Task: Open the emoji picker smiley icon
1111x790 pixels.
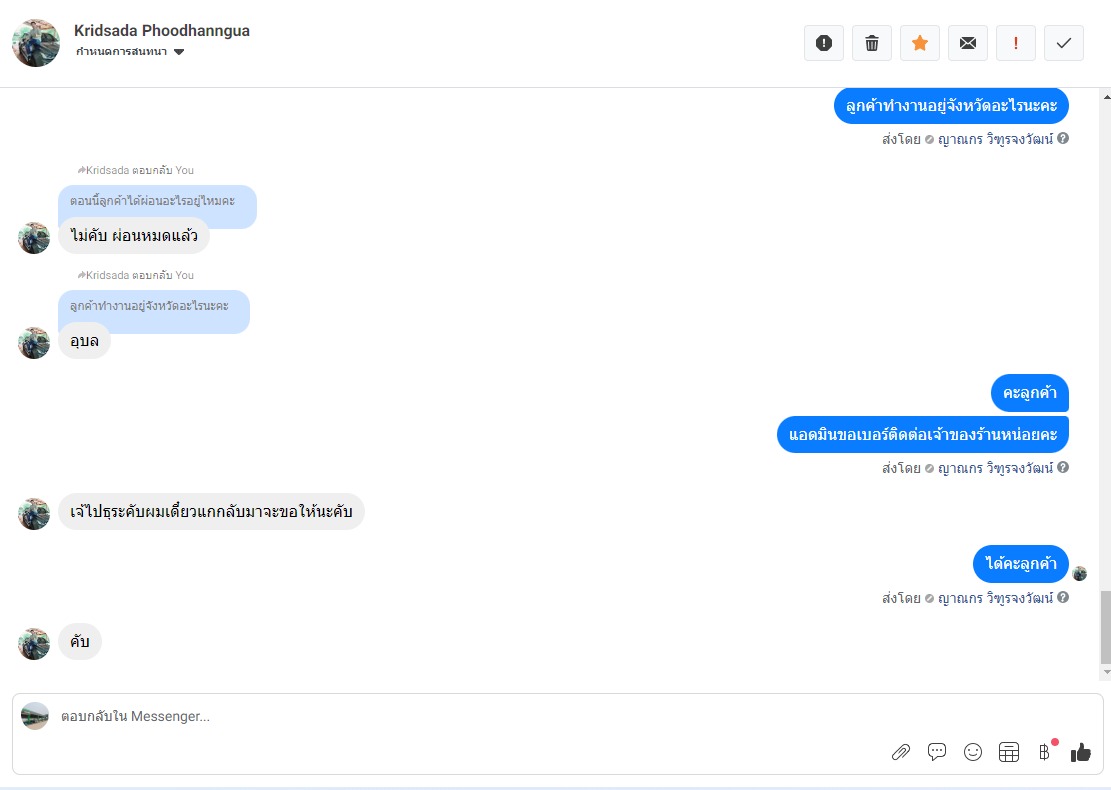Action: pos(973,752)
